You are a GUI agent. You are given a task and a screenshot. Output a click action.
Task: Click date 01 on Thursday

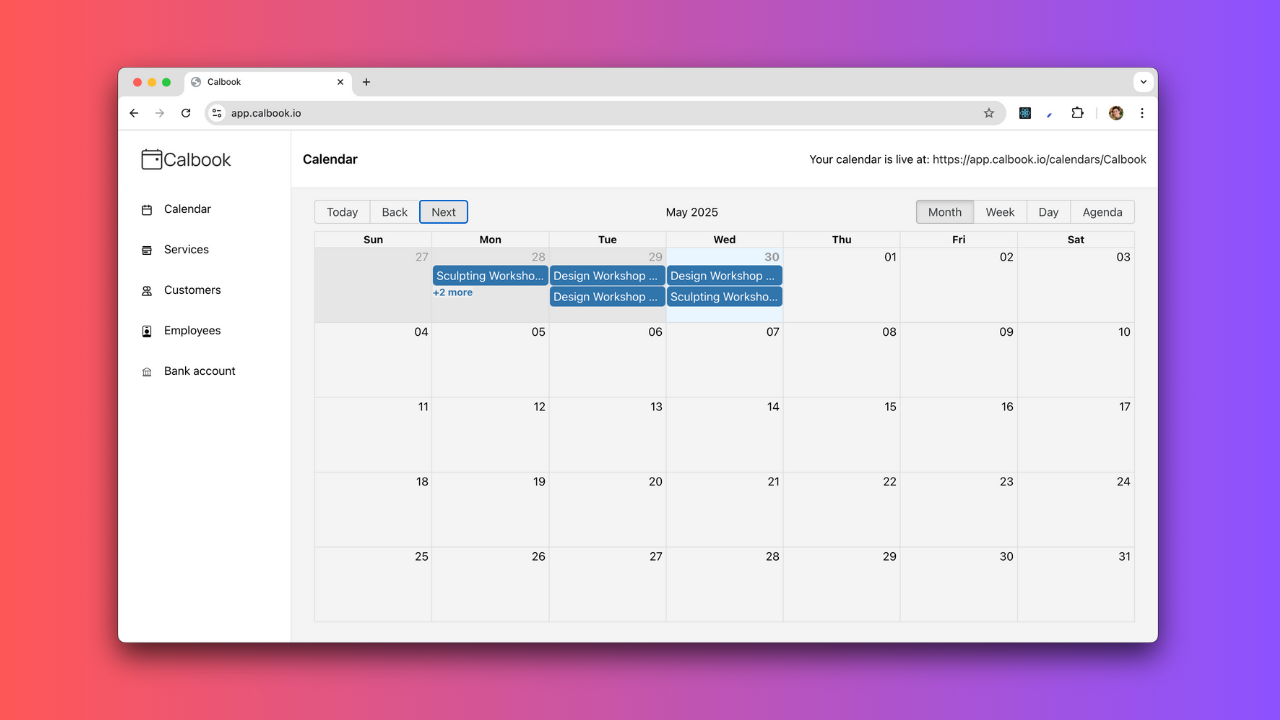click(890, 257)
